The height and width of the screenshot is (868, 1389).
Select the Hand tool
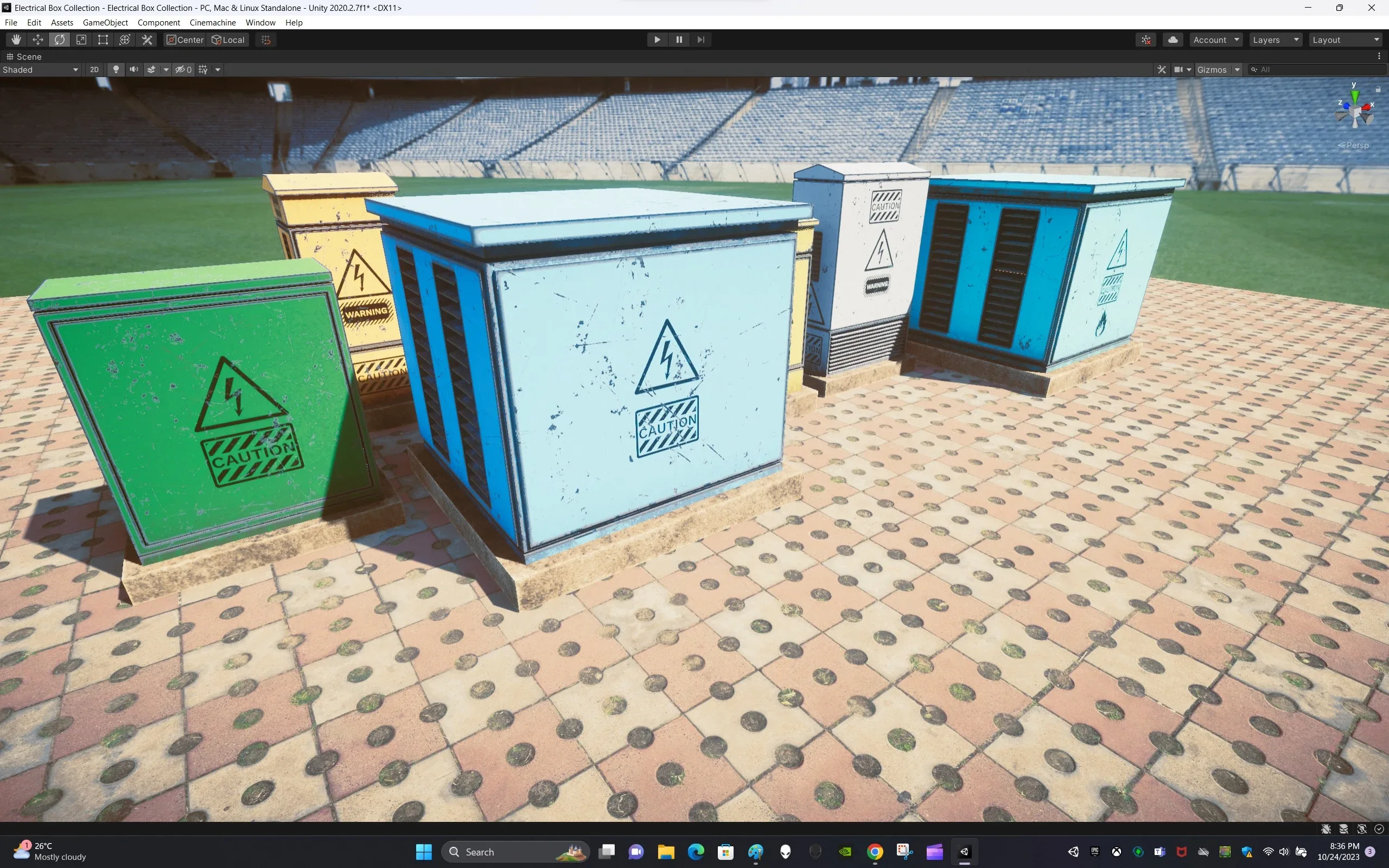(16, 40)
